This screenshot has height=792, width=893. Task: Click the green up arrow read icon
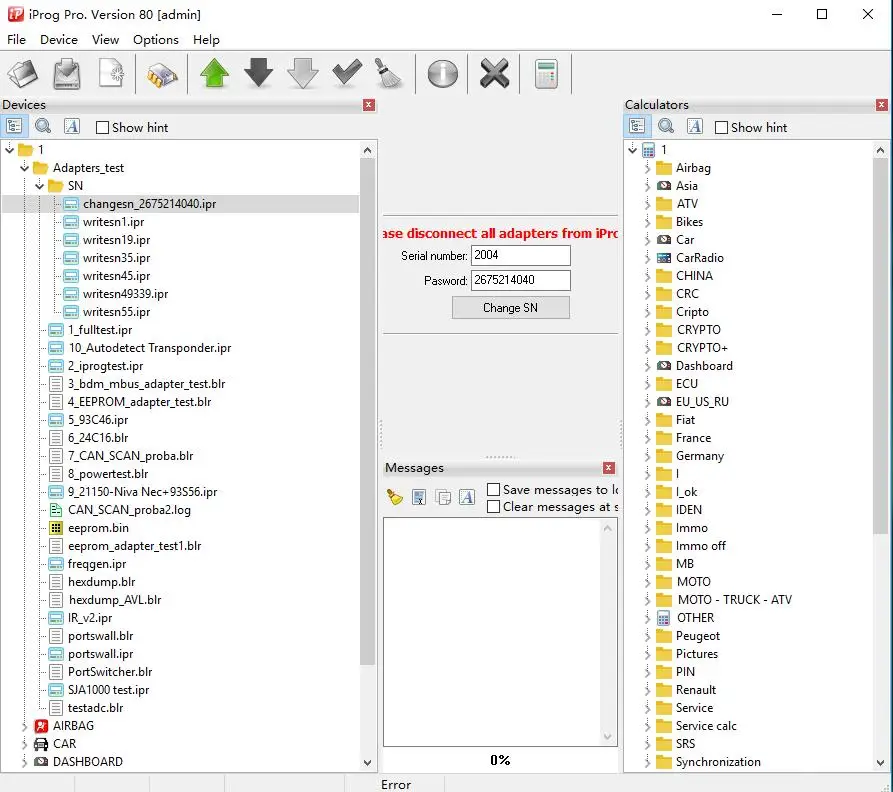214,73
